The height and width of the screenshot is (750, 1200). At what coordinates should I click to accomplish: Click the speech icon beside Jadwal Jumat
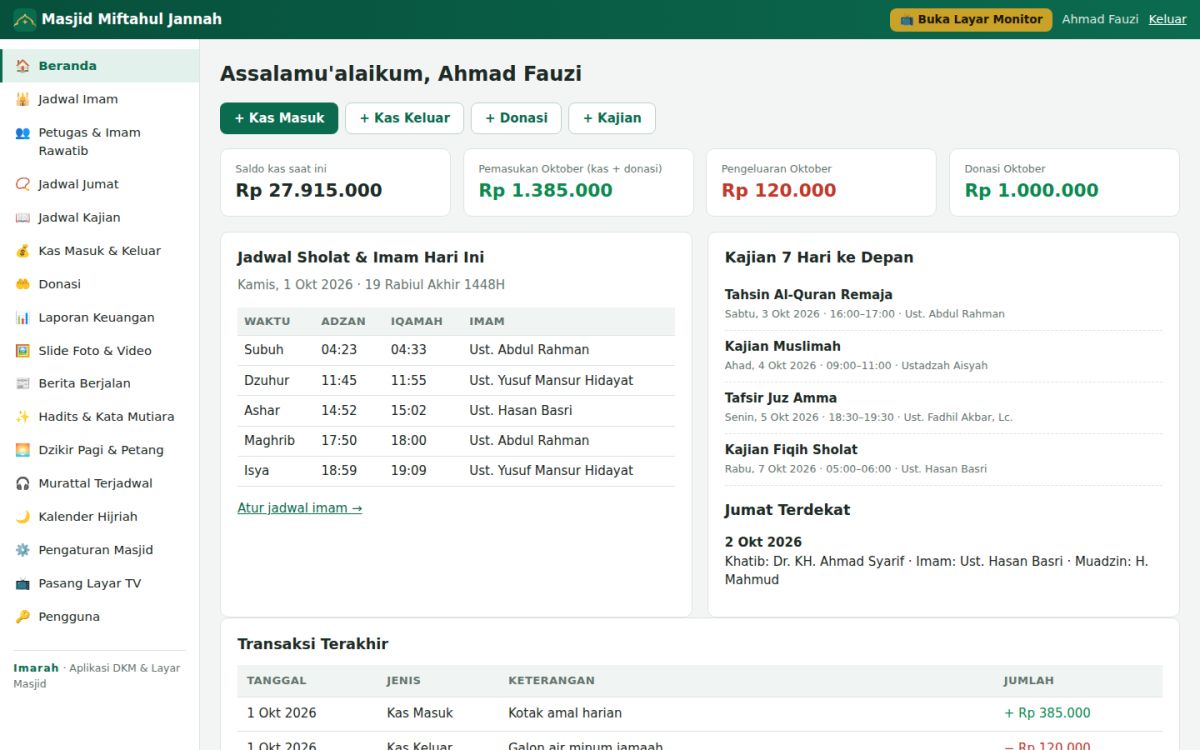[x=22, y=184]
